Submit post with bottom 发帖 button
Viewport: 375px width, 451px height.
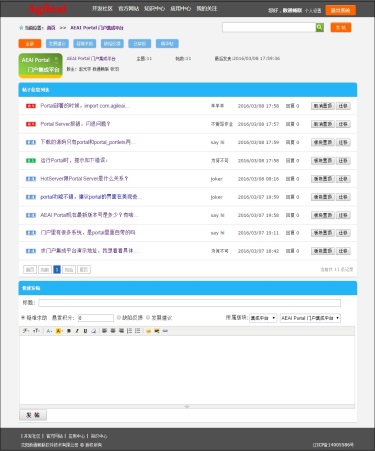click(x=33, y=415)
